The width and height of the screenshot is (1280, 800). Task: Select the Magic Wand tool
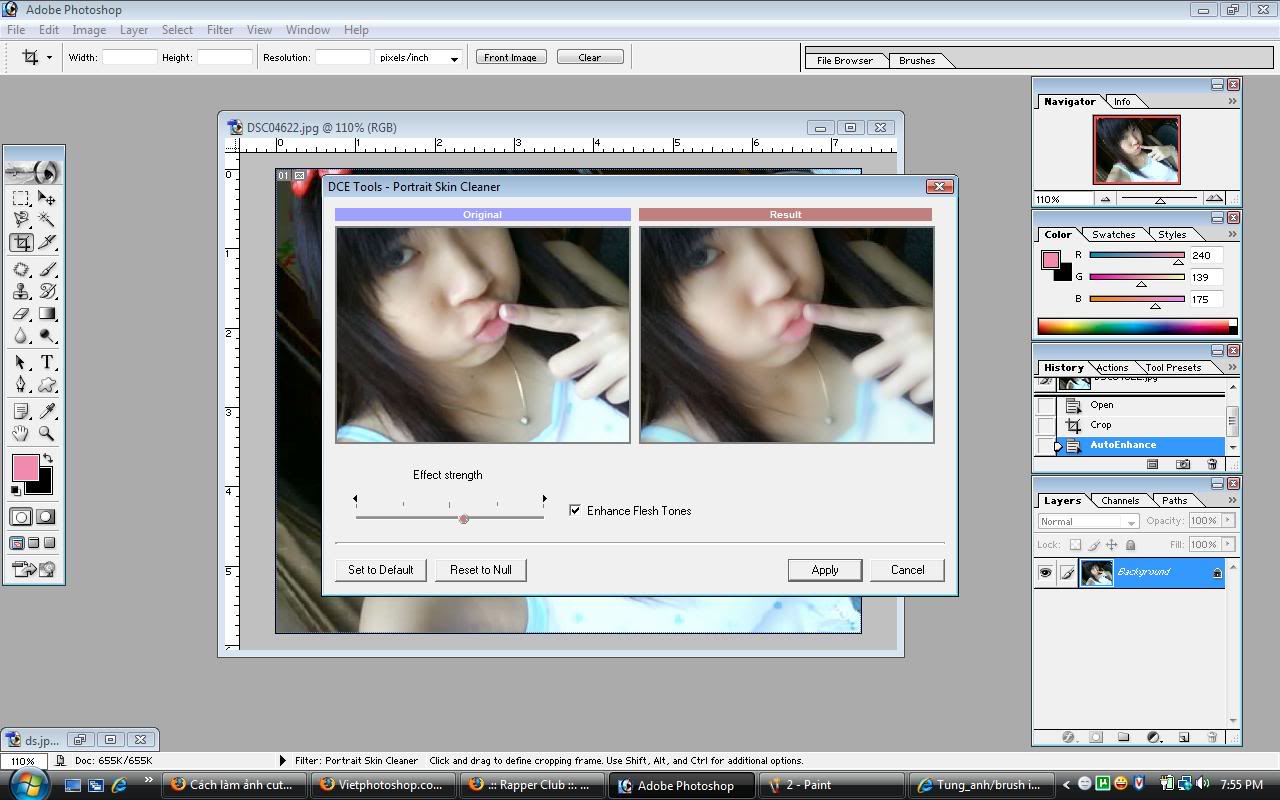click(x=46, y=220)
